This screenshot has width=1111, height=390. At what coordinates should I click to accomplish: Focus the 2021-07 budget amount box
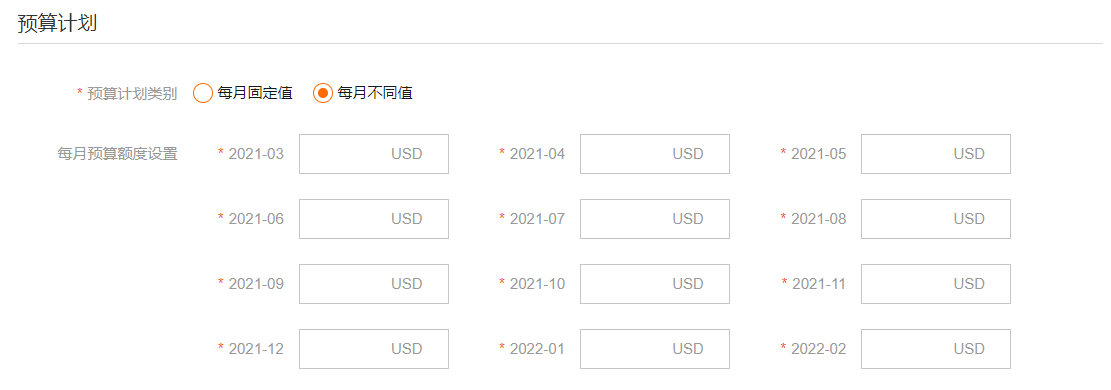coord(655,219)
